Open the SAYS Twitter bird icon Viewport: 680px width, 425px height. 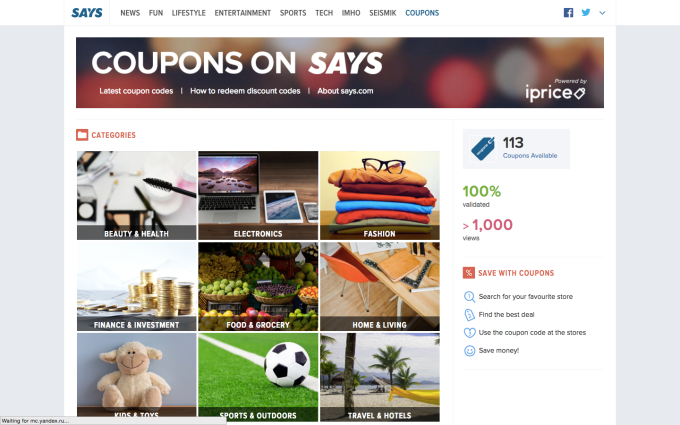pyautogui.click(x=586, y=13)
